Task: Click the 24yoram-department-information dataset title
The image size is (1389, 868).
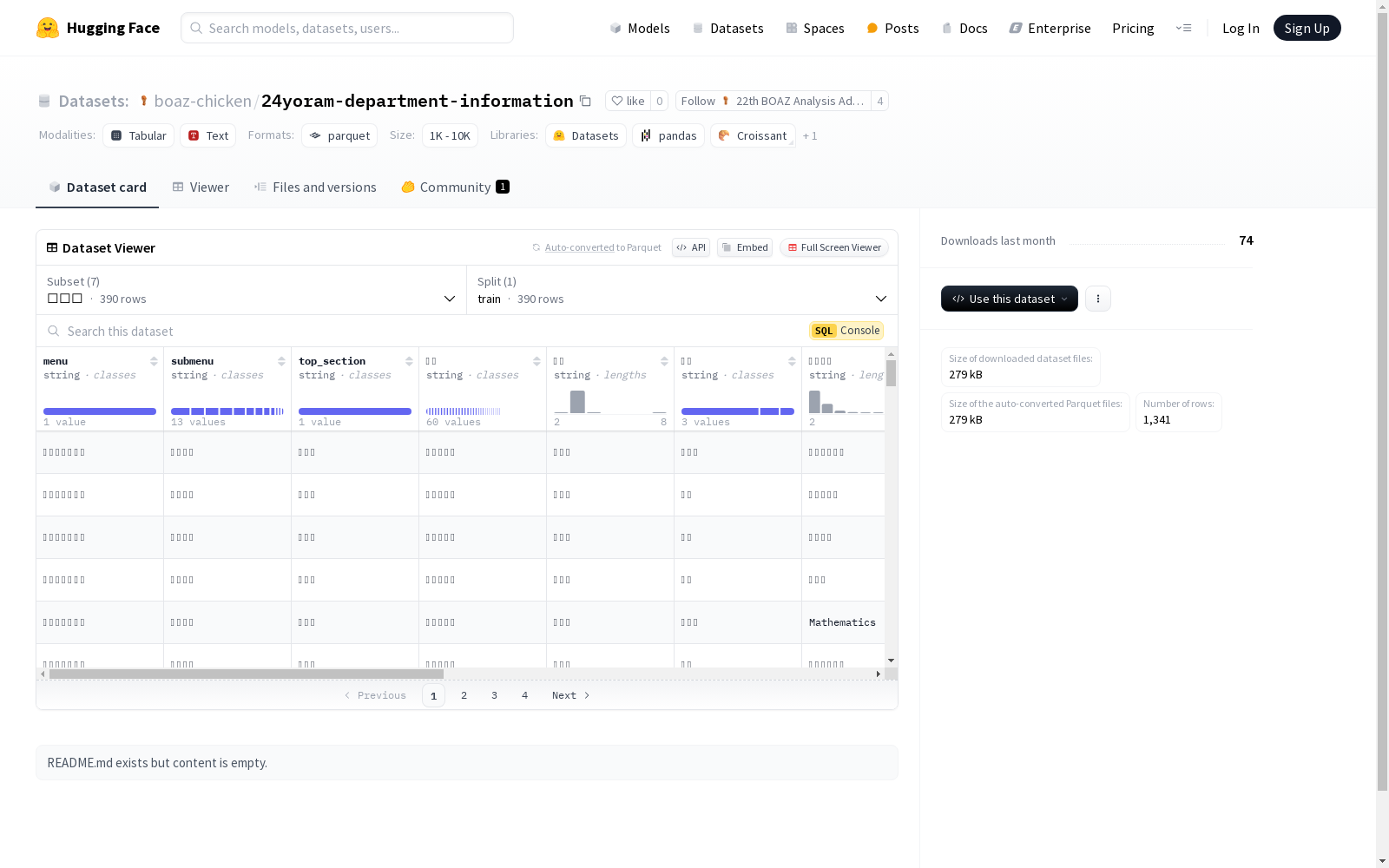Action: coord(418,102)
